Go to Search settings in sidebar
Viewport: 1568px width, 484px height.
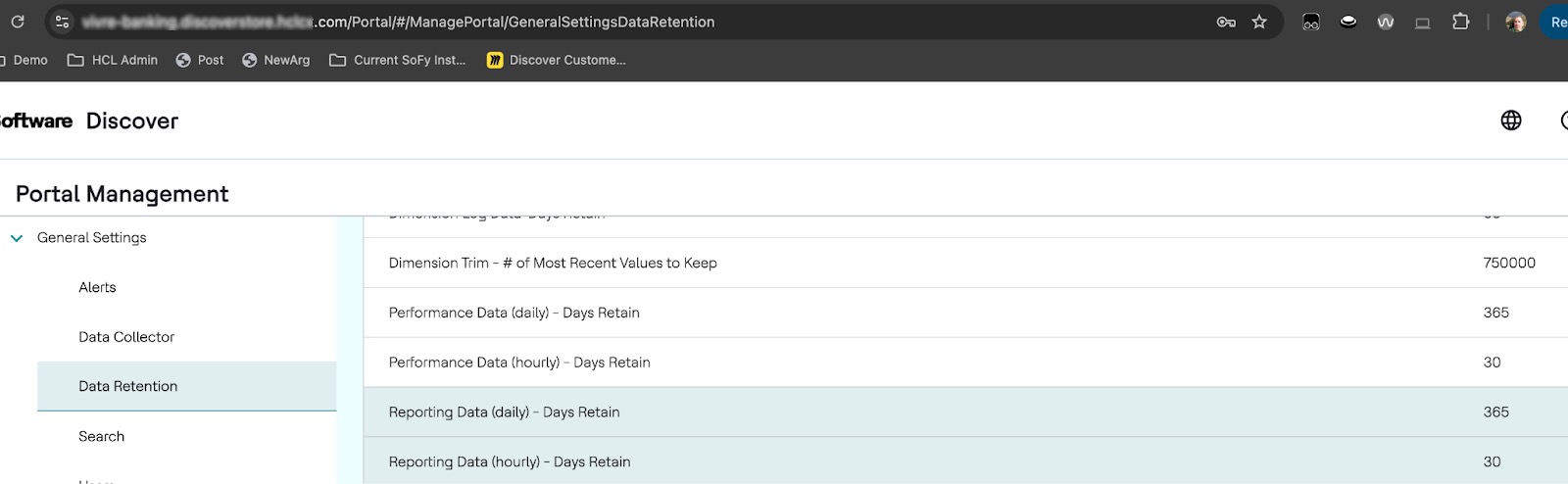coord(101,436)
